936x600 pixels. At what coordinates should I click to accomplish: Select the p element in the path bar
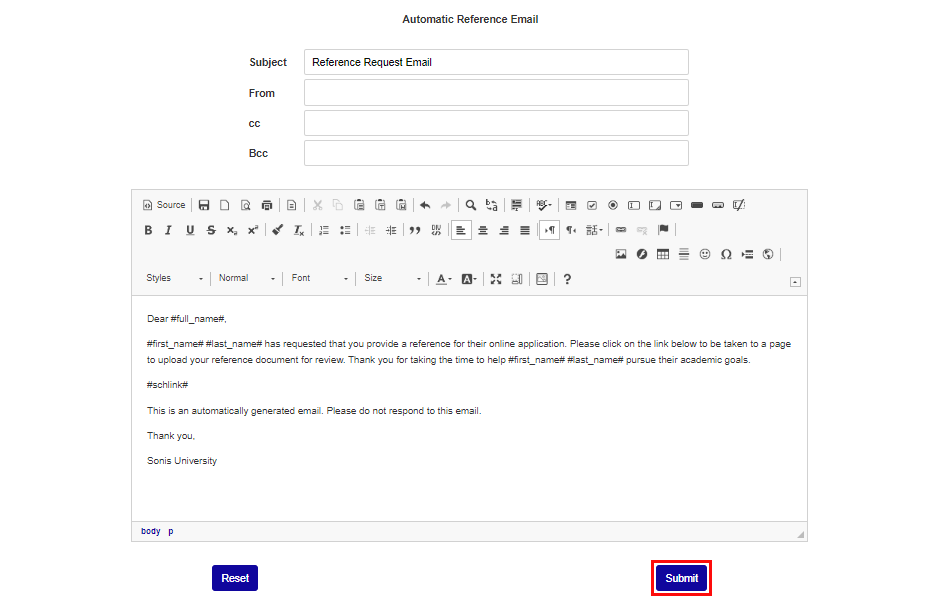pos(168,531)
